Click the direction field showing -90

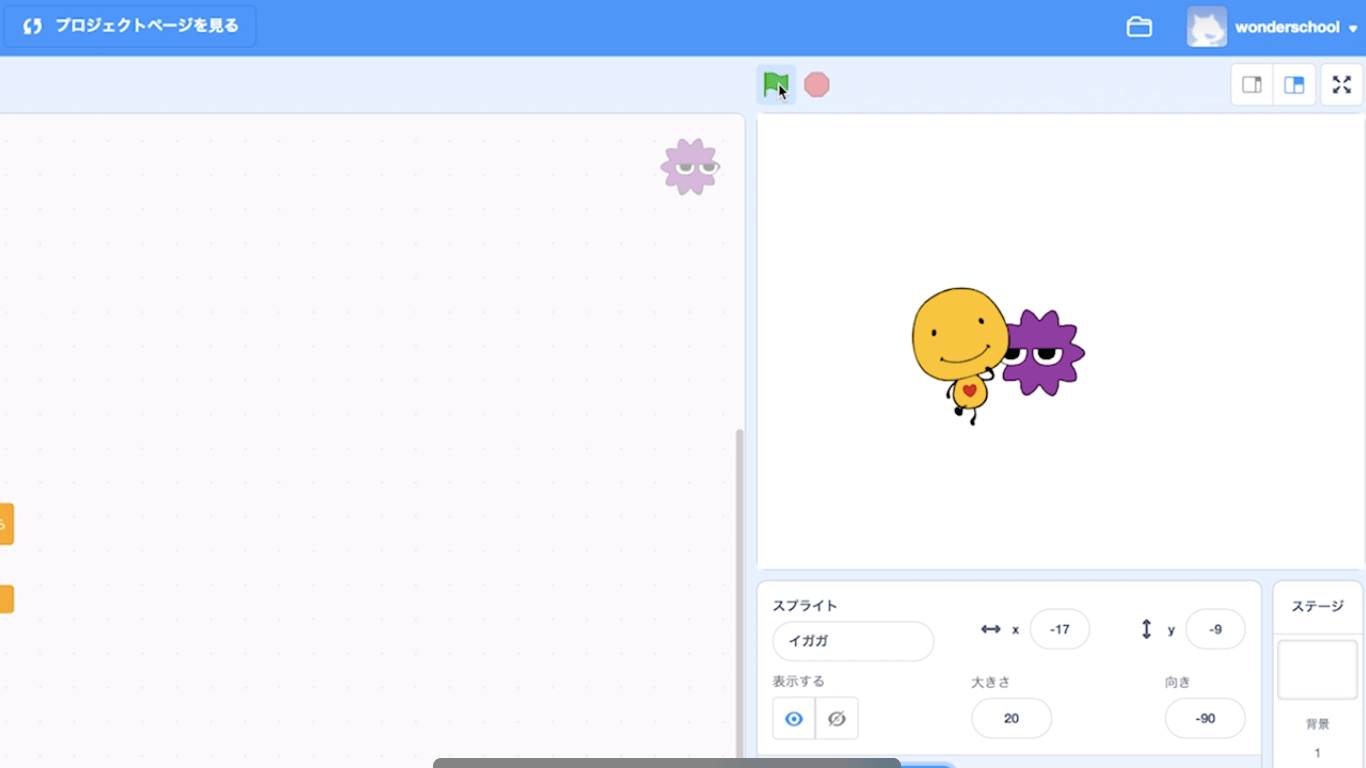click(x=1205, y=718)
